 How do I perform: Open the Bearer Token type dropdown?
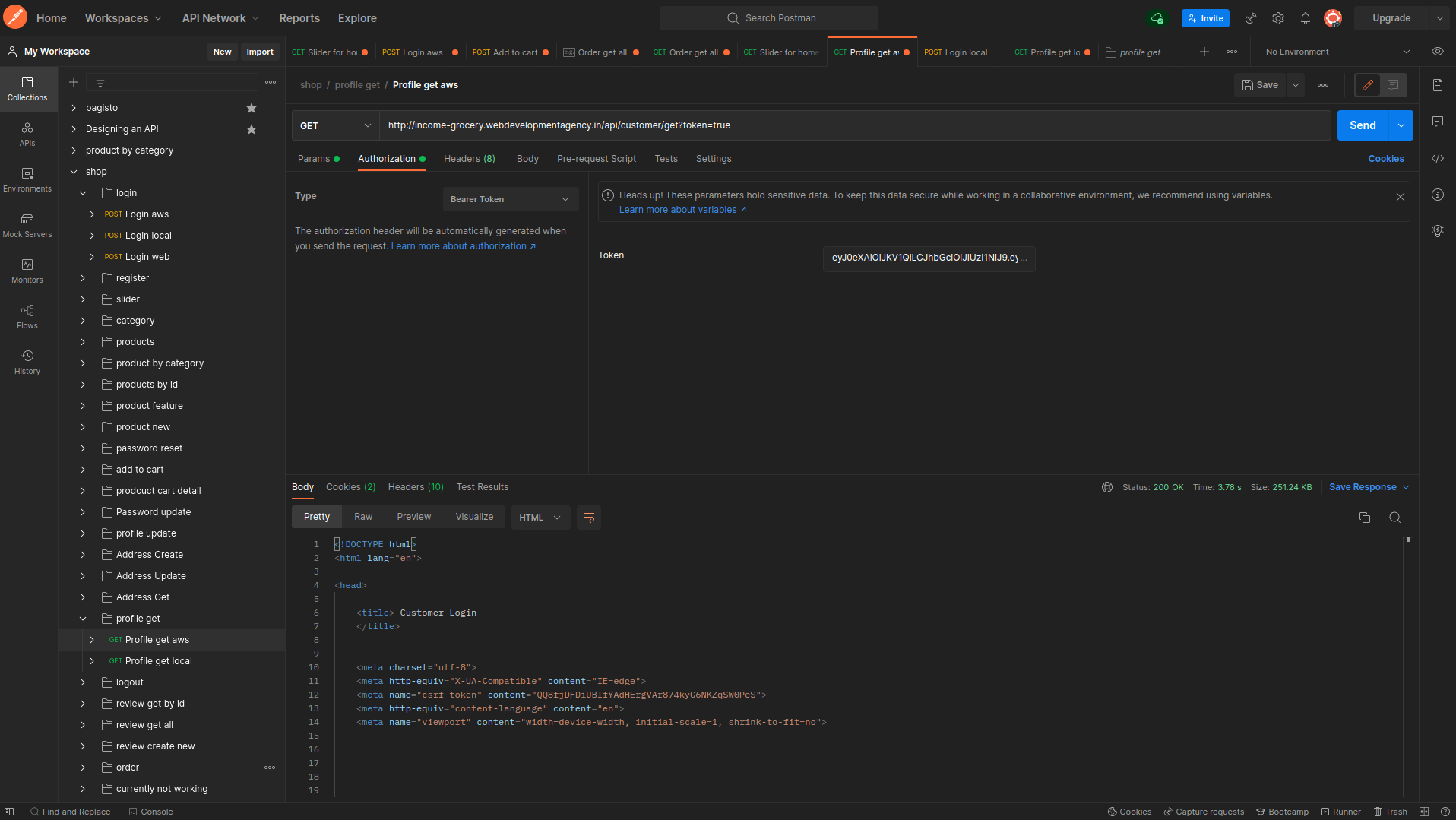[510, 199]
